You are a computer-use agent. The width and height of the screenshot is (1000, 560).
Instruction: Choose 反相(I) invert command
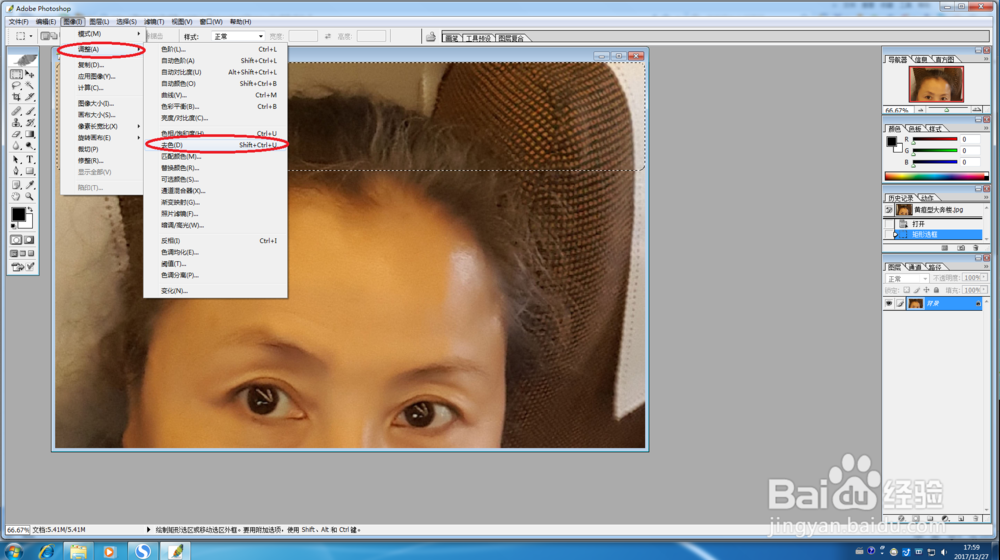click(216, 240)
